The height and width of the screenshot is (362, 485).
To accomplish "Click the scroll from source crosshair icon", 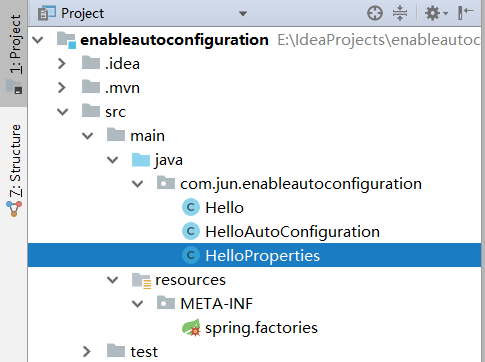I will click(375, 14).
